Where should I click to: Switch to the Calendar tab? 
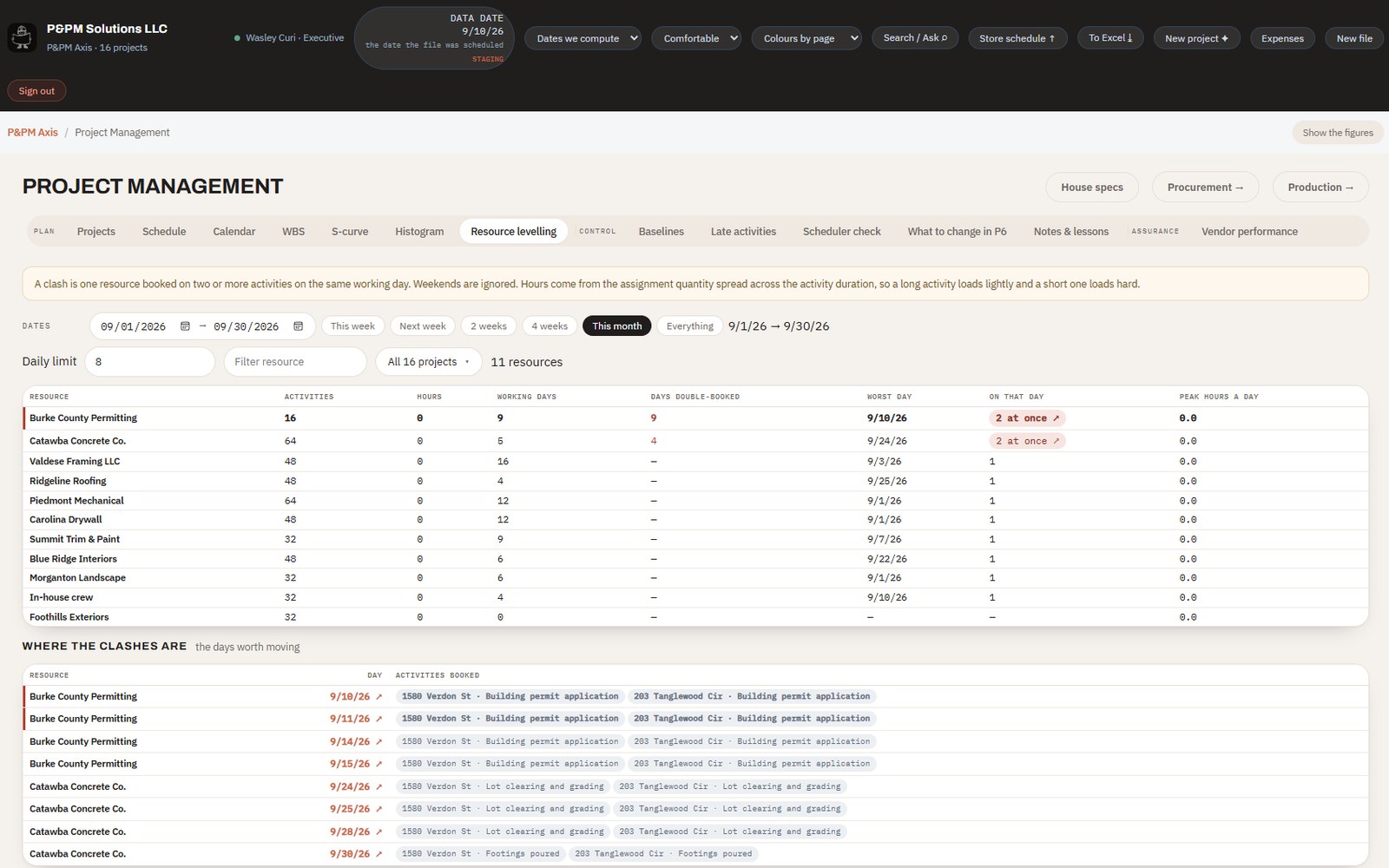pyautogui.click(x=234, y=232)
